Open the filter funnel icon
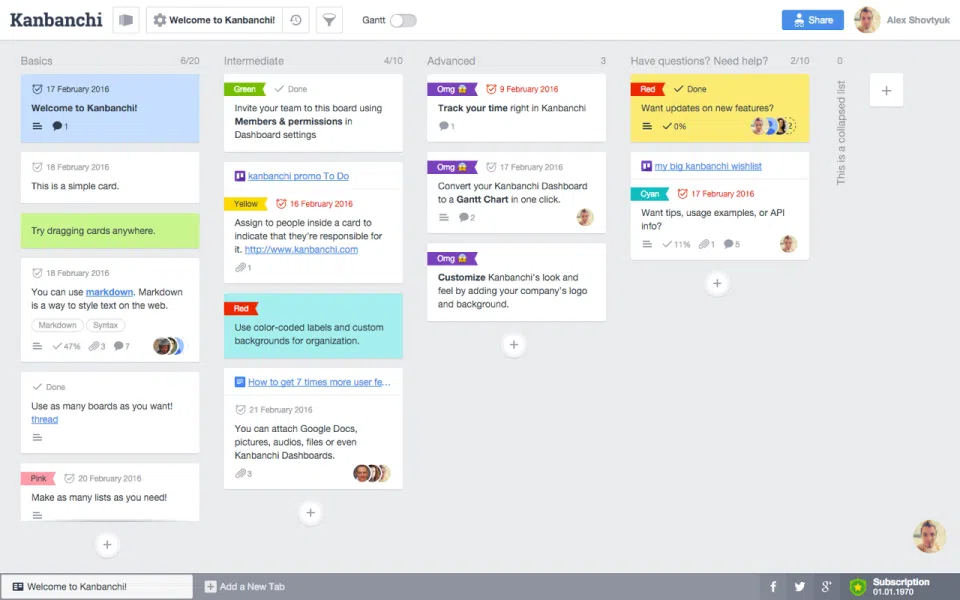The image size is (960, 600). pyautogui.click(x=329, y=20)
